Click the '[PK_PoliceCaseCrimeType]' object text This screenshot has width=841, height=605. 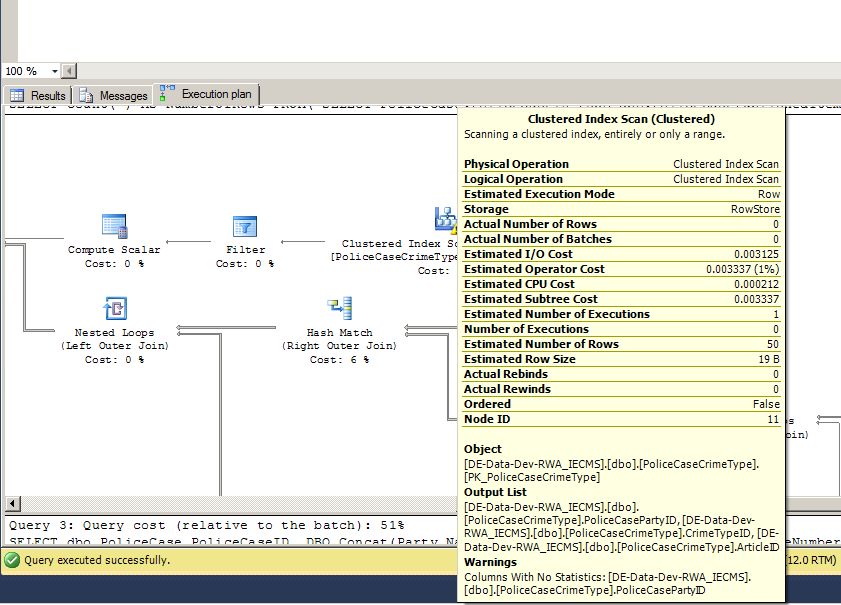point(532,477)
